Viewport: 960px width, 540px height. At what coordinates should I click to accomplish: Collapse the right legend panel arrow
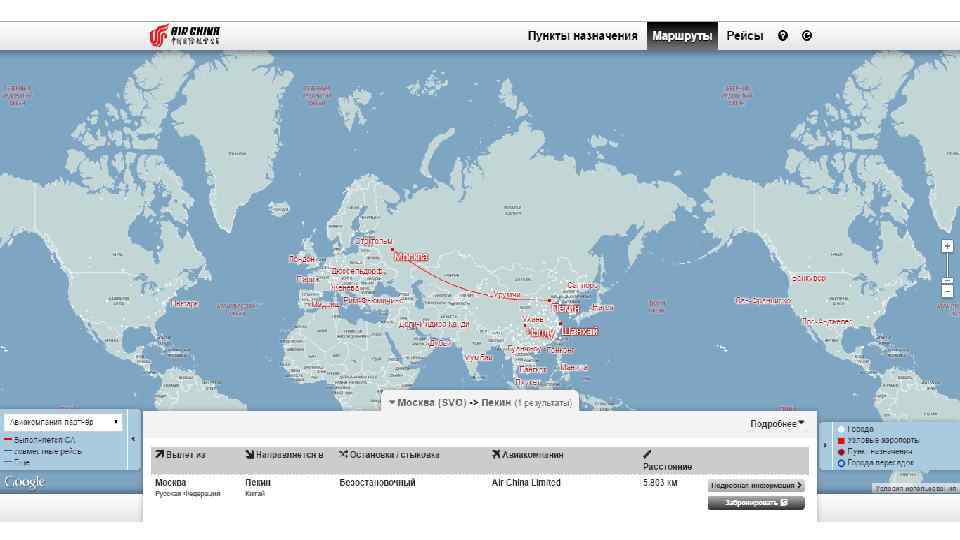click(x=825, y=445)
